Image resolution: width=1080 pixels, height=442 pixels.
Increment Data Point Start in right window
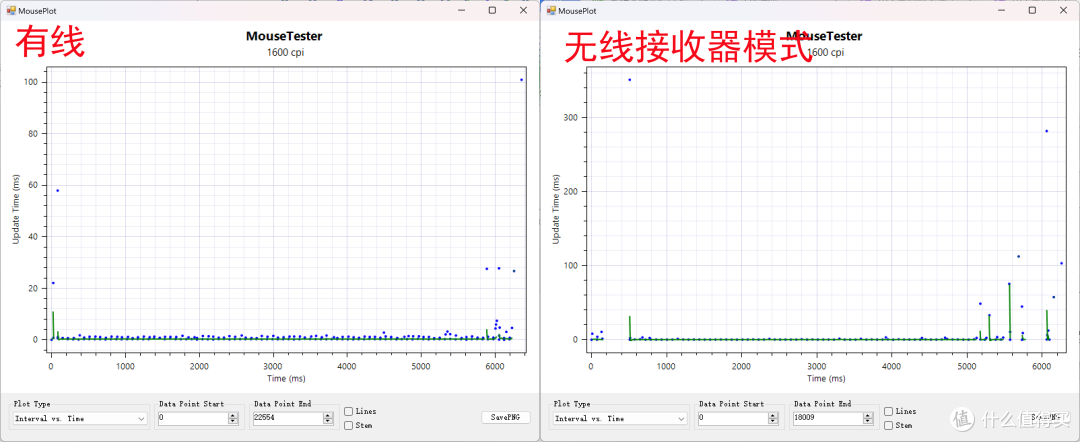[x=773, y=415]
